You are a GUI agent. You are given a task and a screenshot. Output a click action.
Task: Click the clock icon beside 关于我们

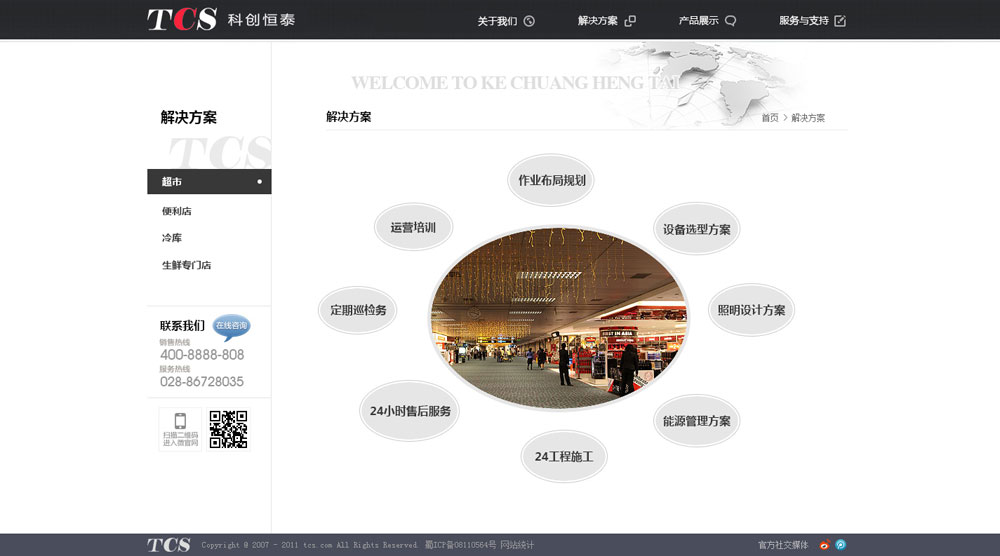tap(529, 21)
